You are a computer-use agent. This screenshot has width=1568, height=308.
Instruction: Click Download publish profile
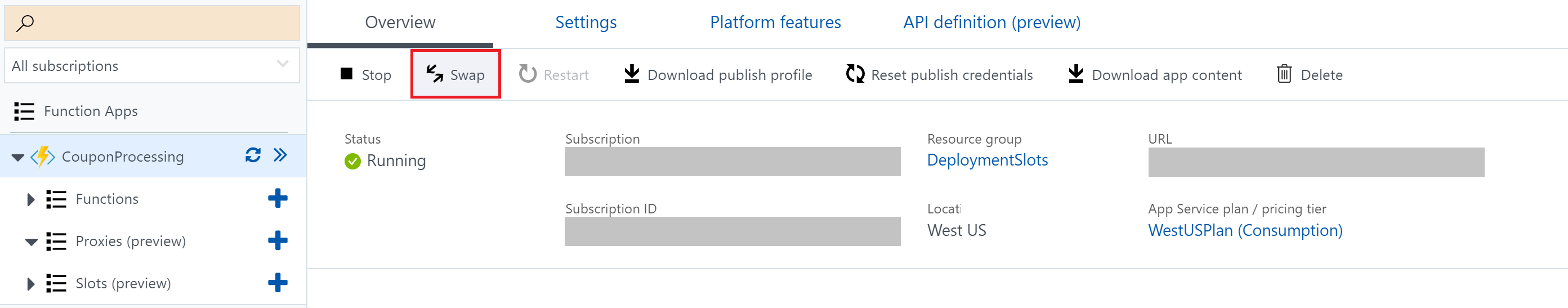pos(718,75)
